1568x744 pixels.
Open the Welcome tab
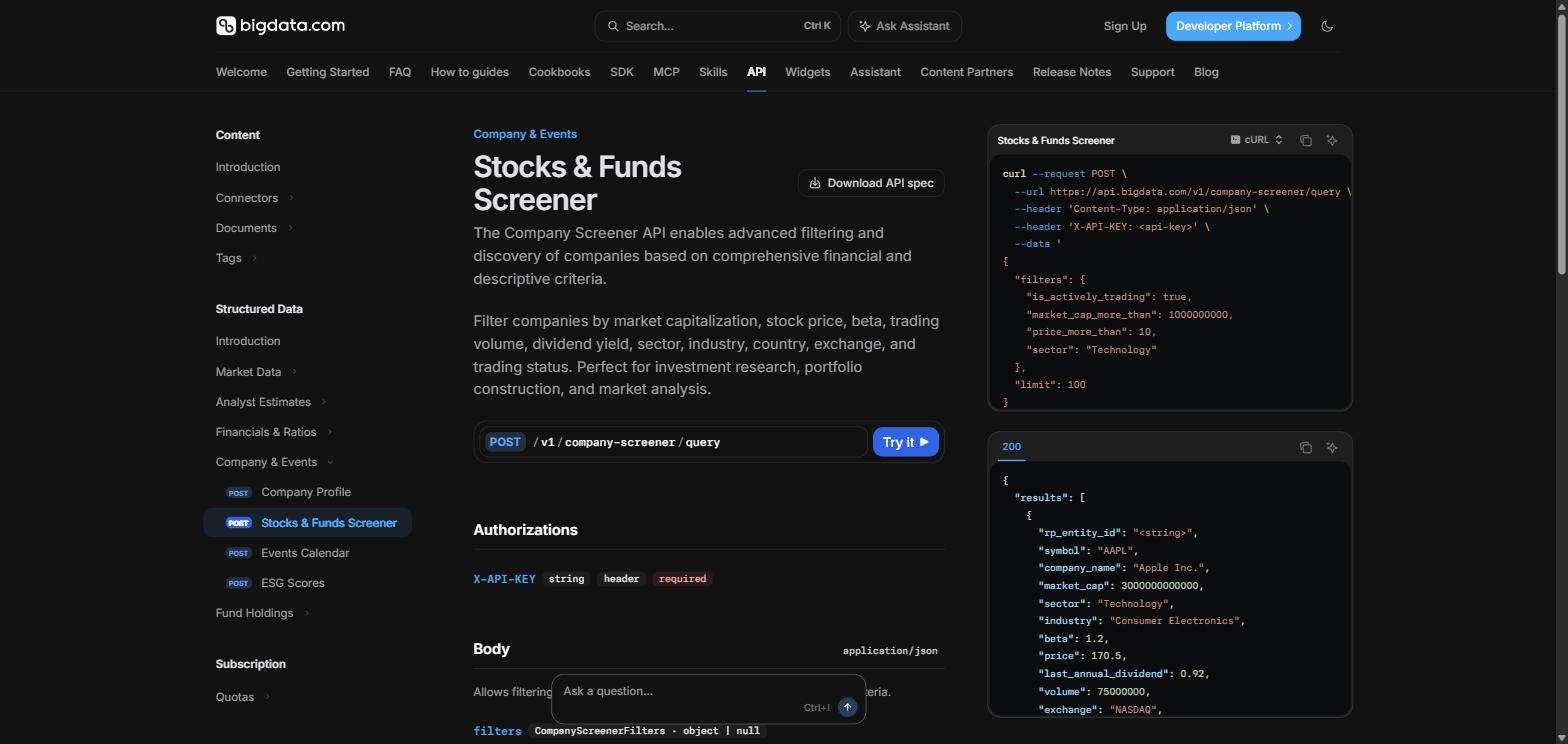(241, 72)
